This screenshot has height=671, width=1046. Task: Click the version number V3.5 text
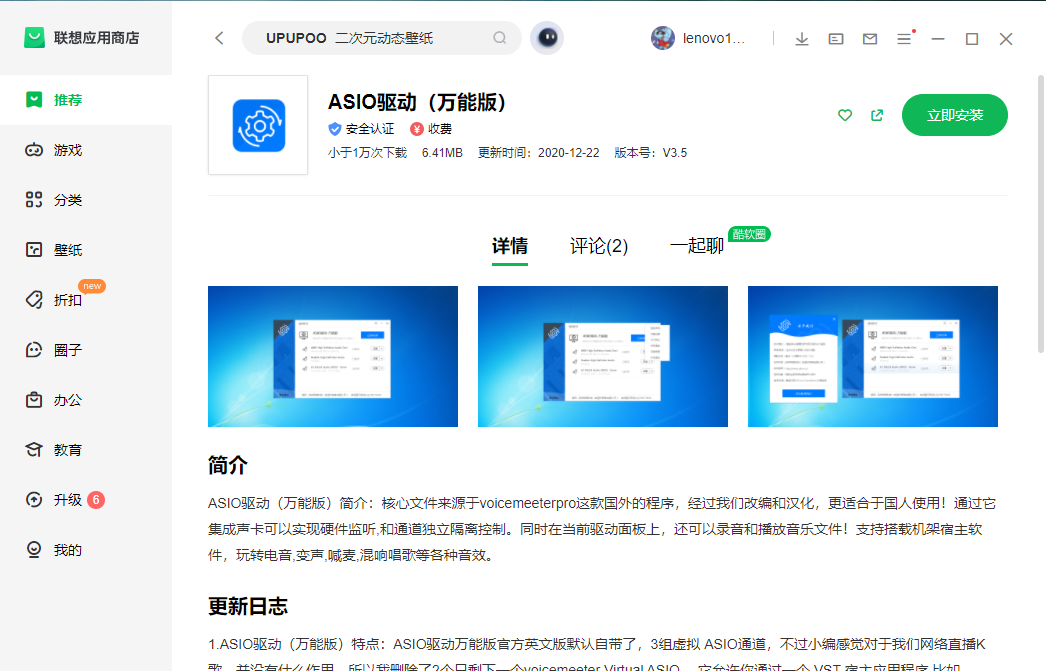point(674,153)
